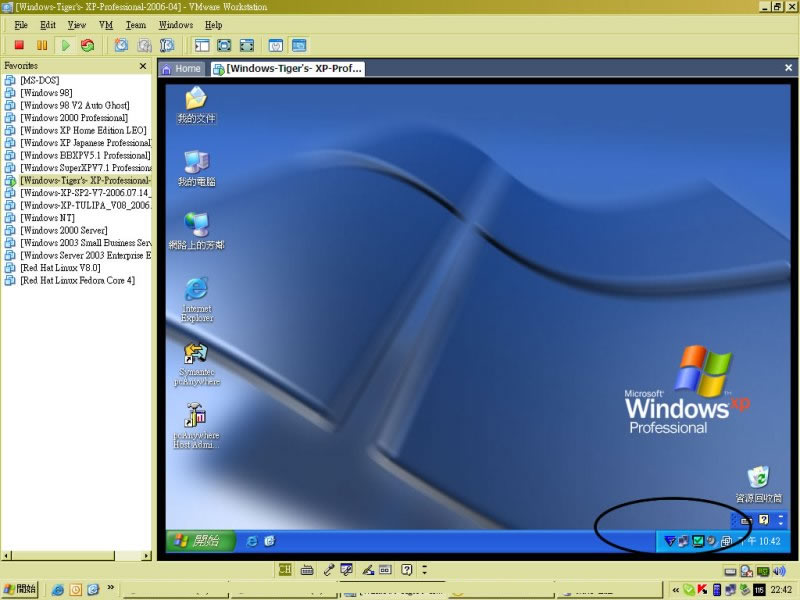
Task: Open the File menu
Action: coord(21,25)
